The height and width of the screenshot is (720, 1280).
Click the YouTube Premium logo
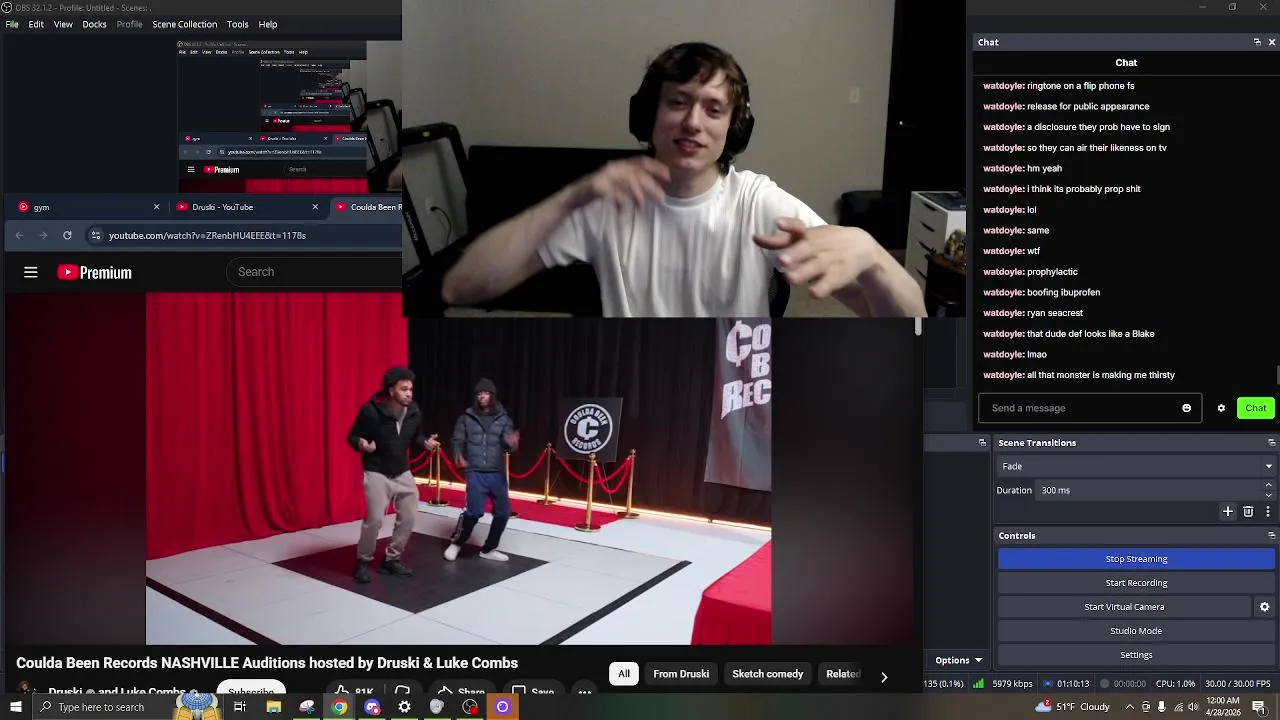94,272
